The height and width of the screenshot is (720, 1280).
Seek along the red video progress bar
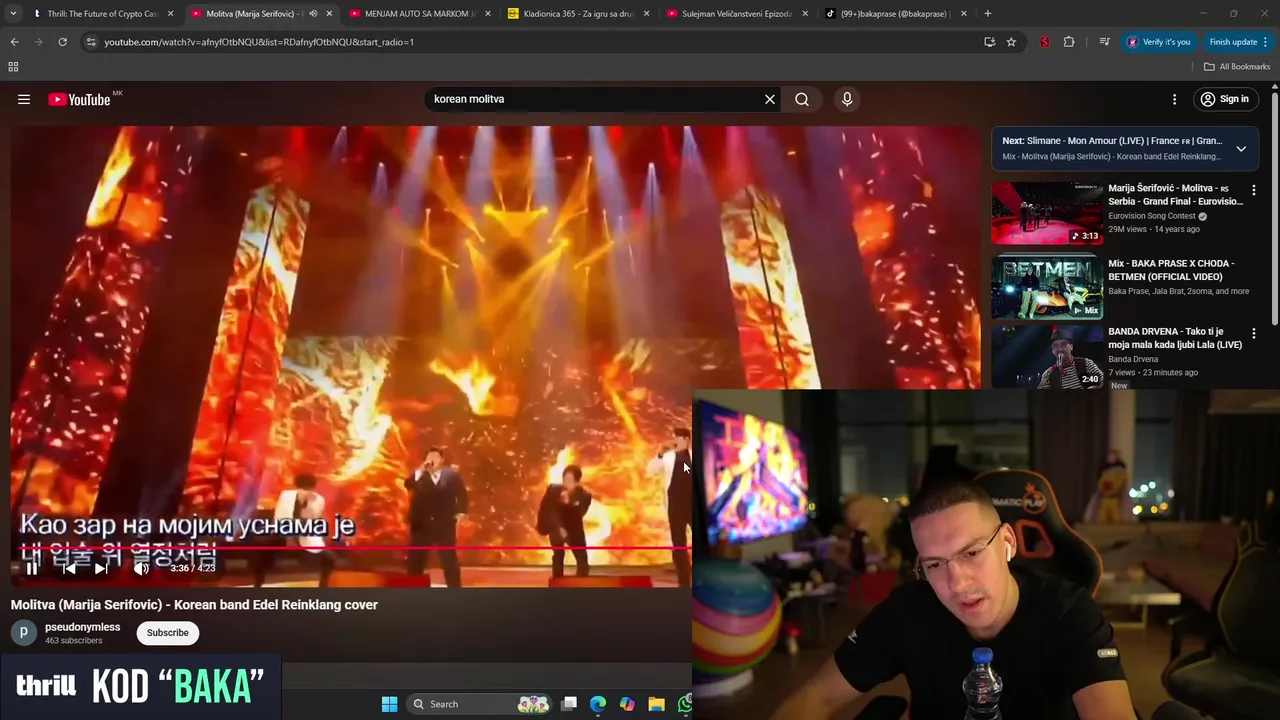pos(350,548)
